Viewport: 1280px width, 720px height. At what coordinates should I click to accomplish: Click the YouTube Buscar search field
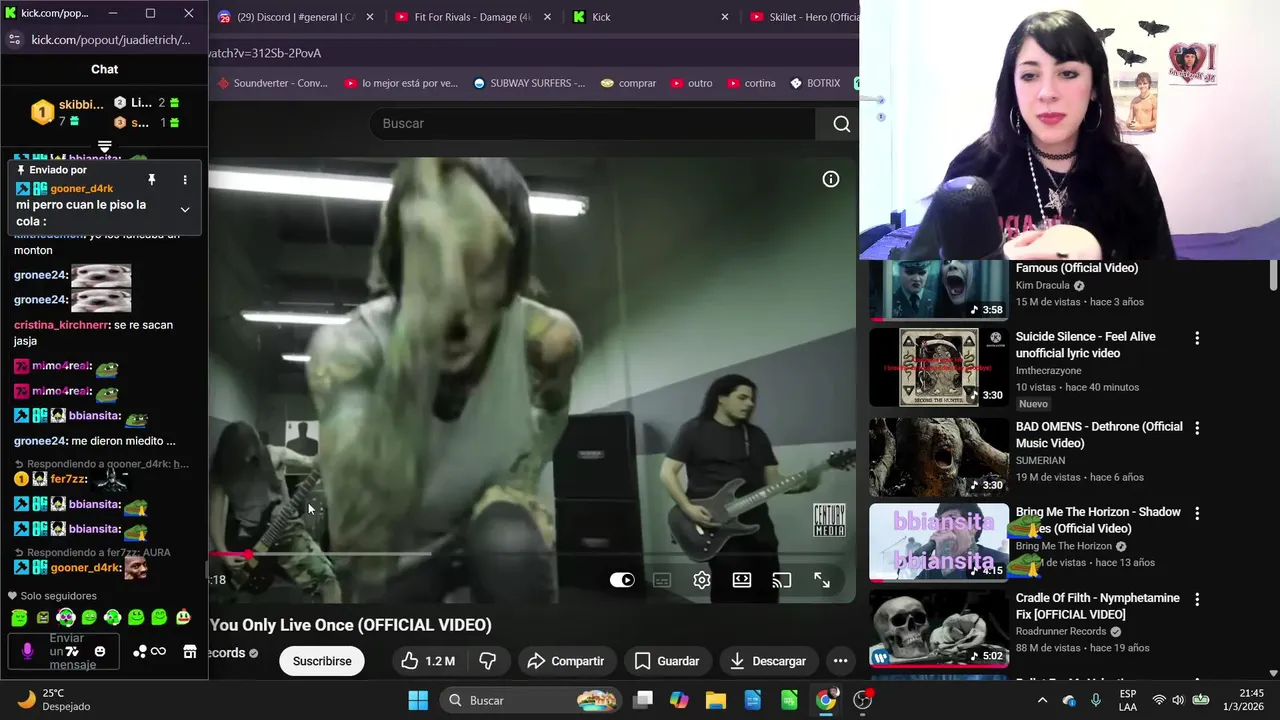[594, 124]
